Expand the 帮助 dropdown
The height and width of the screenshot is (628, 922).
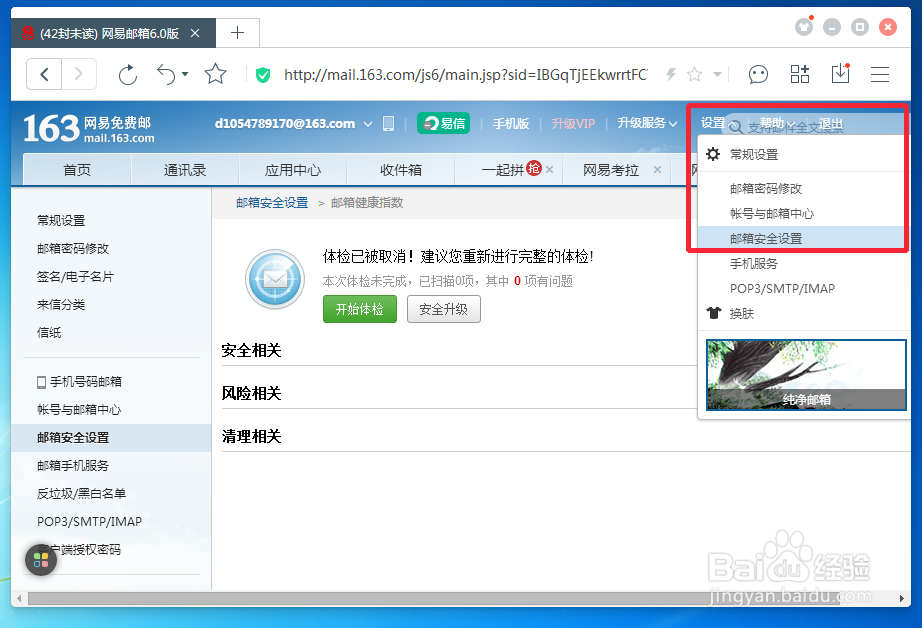pyautogui.click(x=777, y=123)
